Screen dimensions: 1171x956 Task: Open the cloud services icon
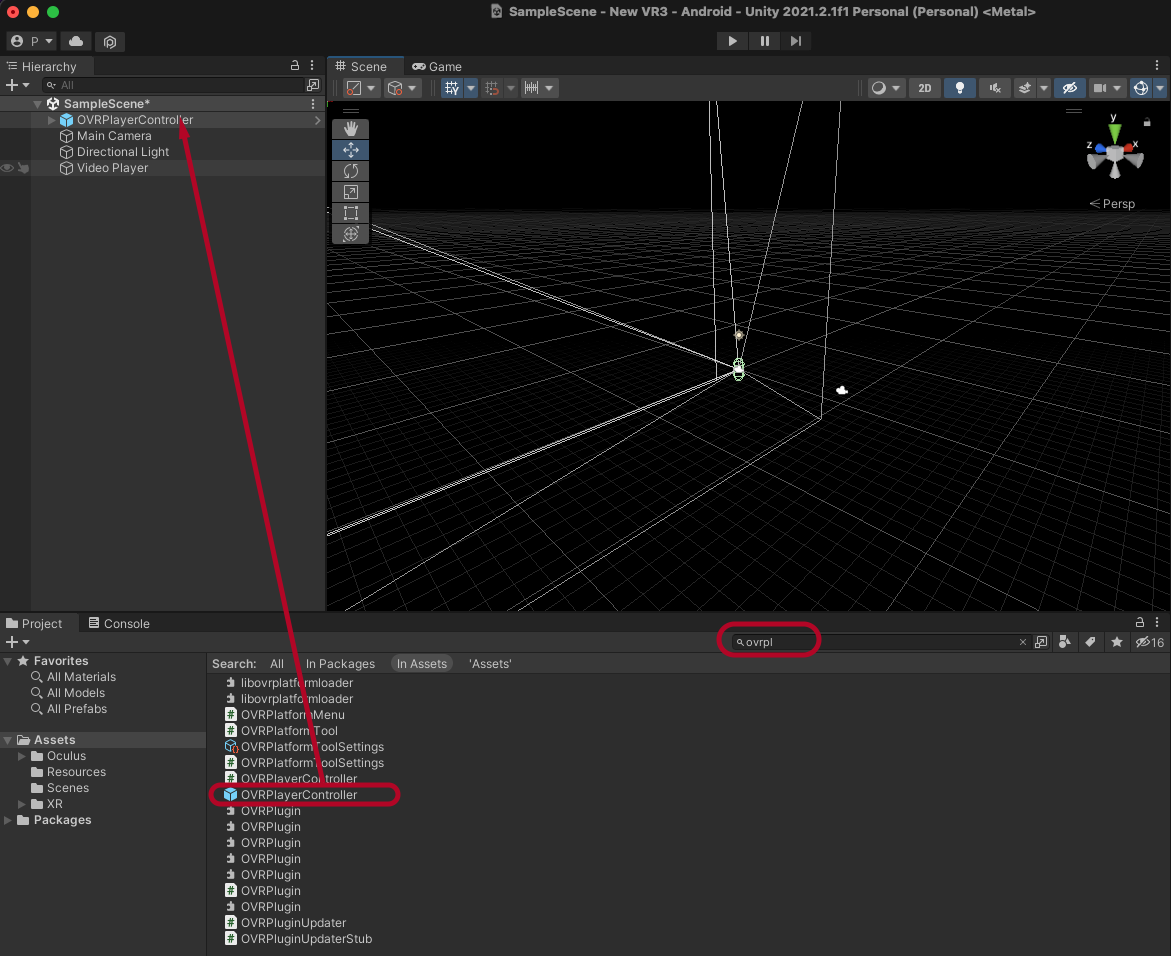(x=76, y=41)
